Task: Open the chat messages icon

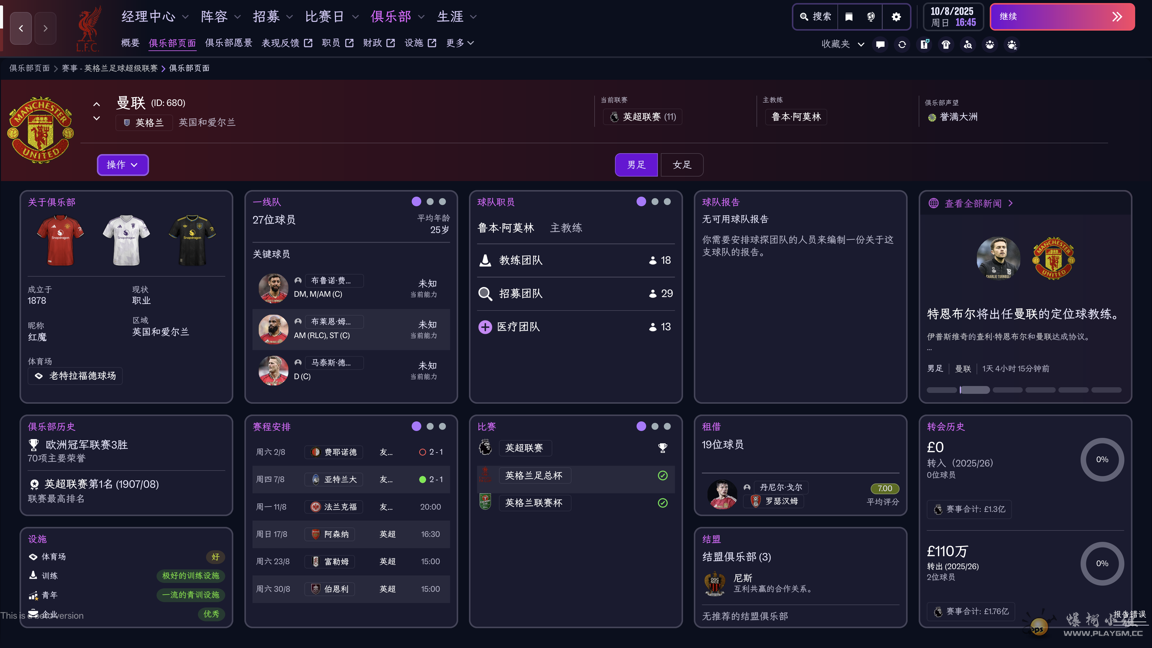Action: [x=881, y=45]
